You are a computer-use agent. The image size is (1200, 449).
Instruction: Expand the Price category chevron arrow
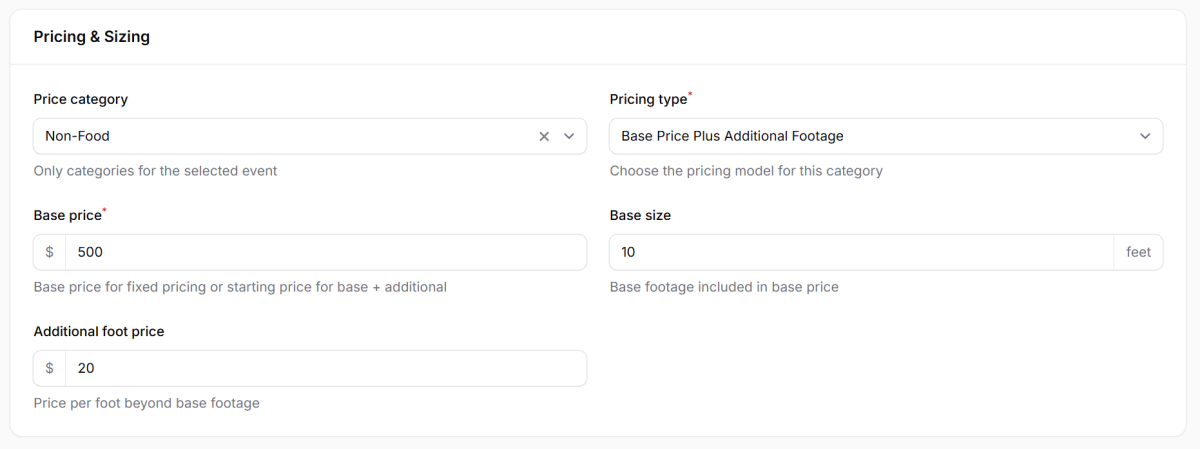click(x=569, y=136)
